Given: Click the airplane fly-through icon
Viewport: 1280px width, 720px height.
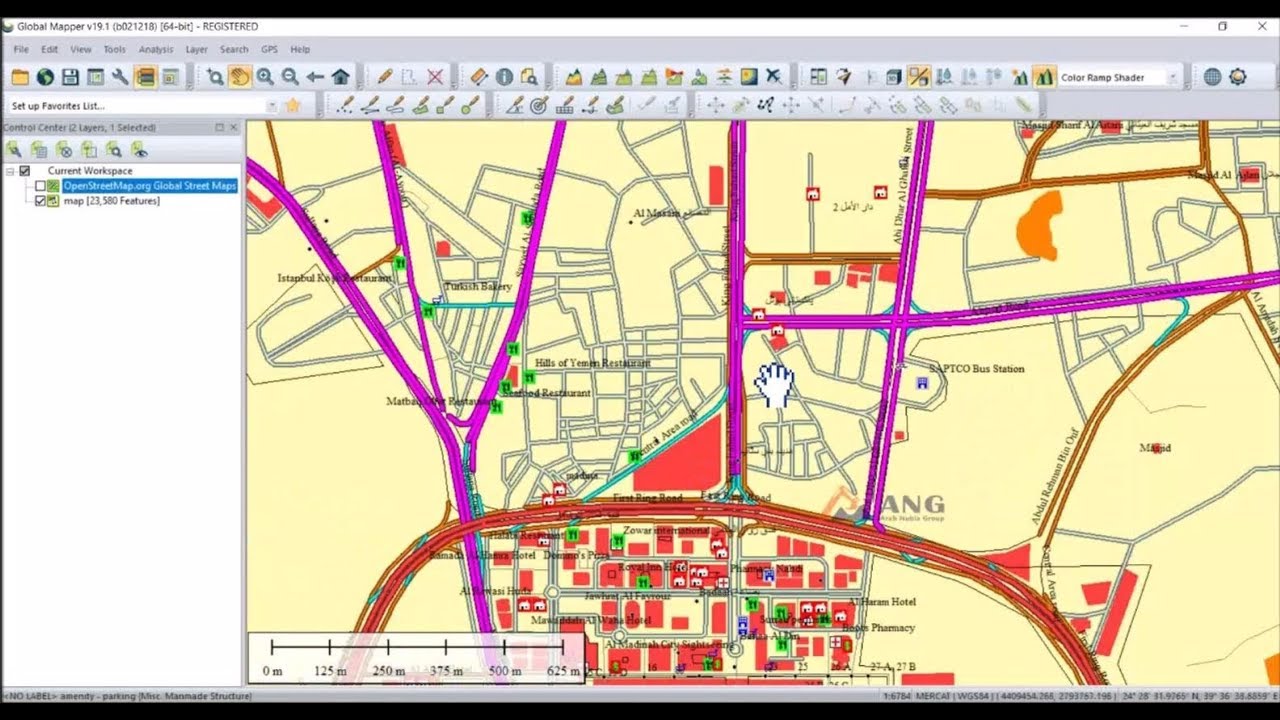Looking at the screenshot, I should coord(774,77).
